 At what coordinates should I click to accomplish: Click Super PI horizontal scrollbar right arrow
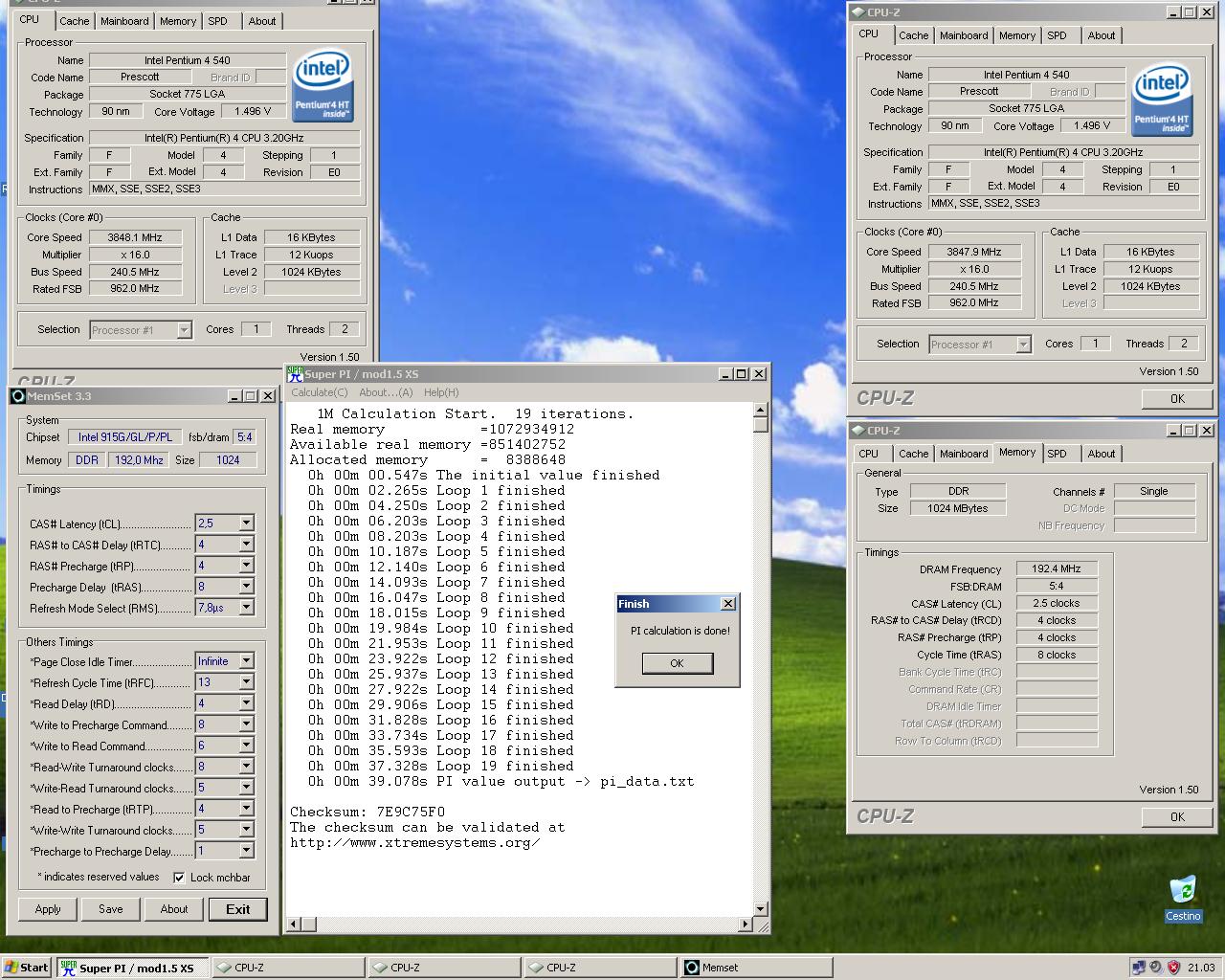[746, 924]
